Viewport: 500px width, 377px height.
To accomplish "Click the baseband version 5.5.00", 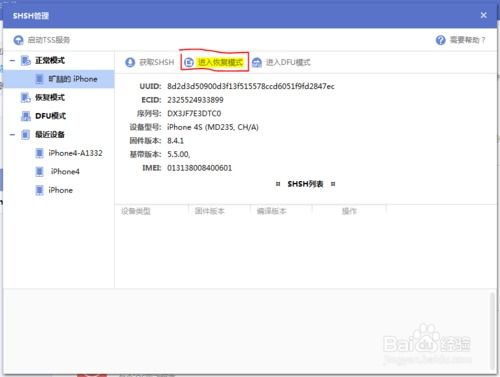I will coord(178,154).
